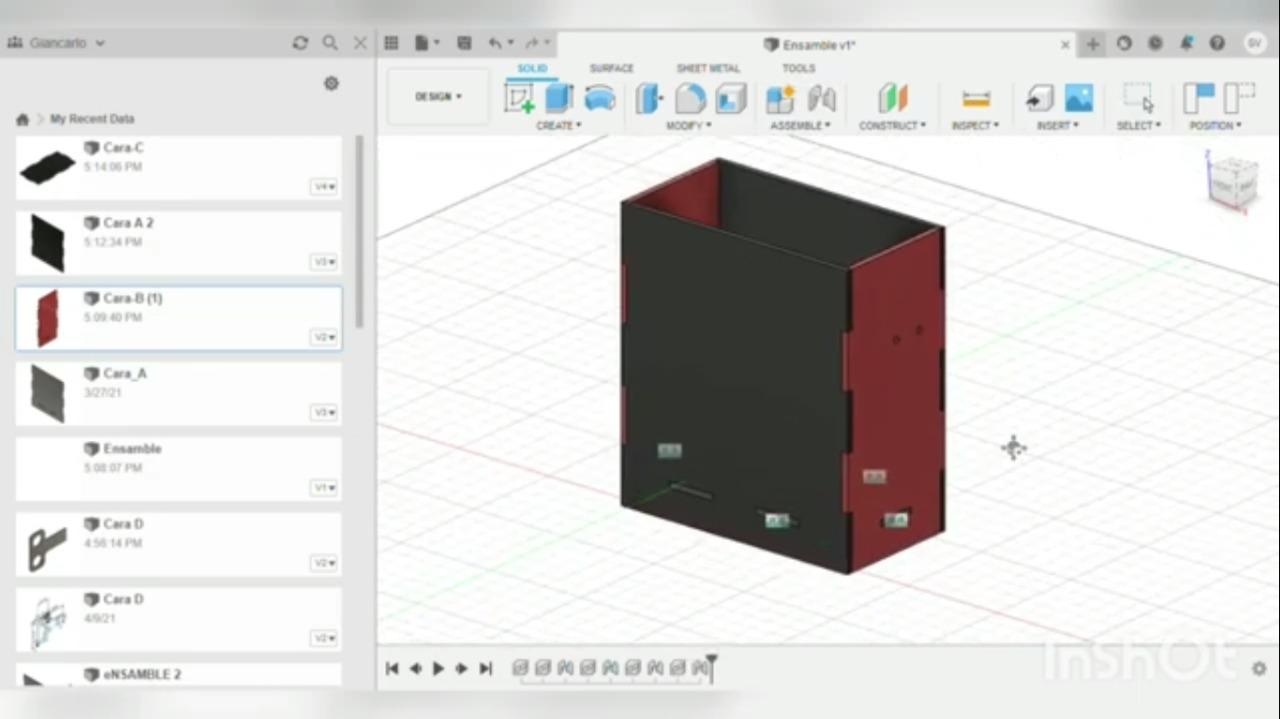Image resolution: width=1280 pixels, height=719 pixels.
Task: Open the Cara_A file
Action: (x=179, y=393)
